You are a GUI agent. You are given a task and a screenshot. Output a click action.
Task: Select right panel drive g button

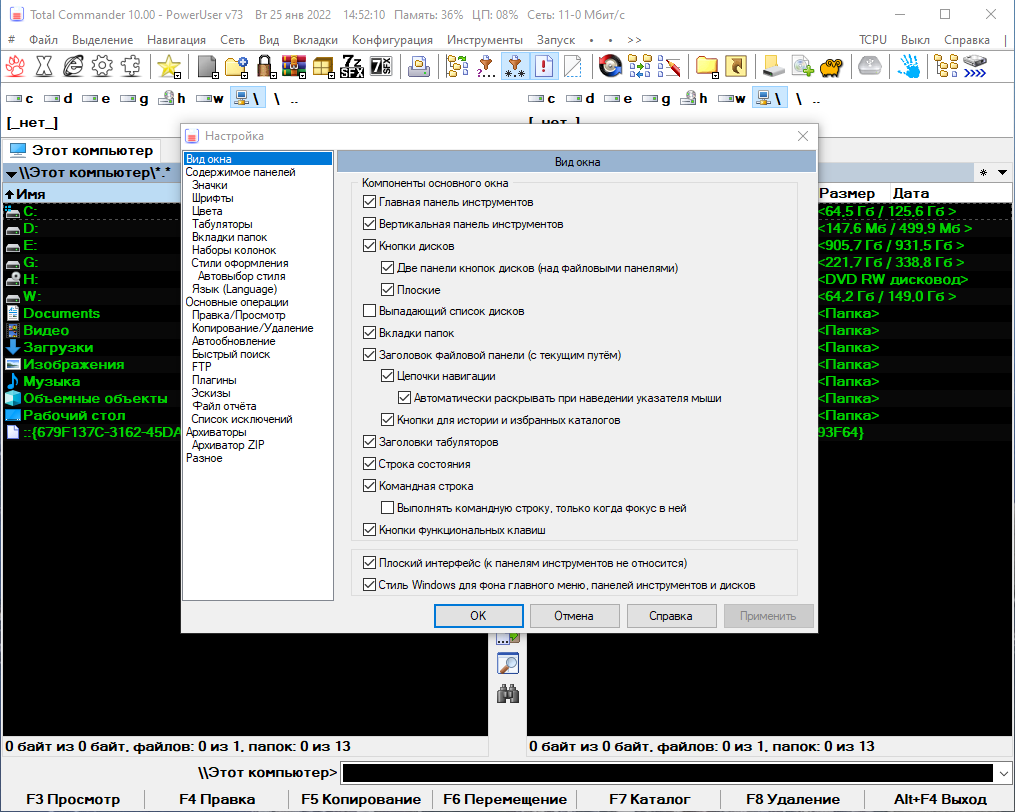(656, 98)
